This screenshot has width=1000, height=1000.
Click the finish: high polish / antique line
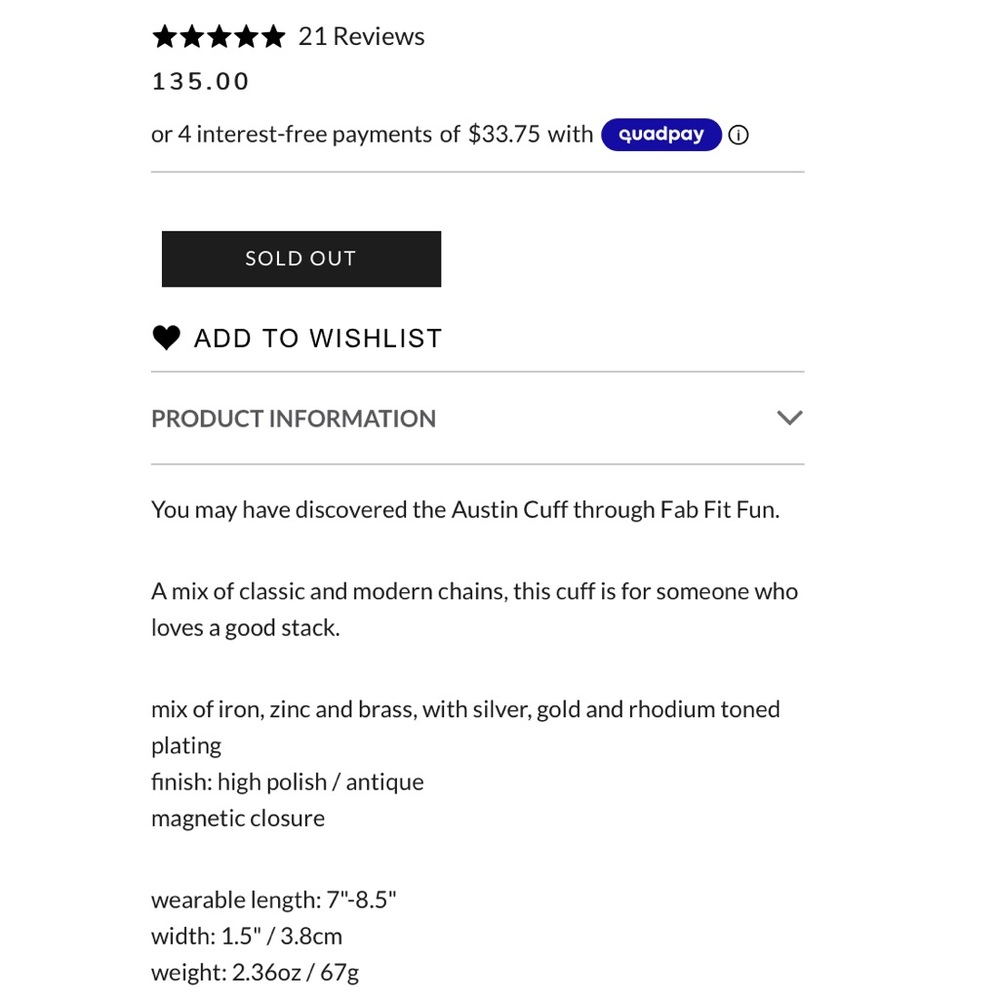point(287,781)
